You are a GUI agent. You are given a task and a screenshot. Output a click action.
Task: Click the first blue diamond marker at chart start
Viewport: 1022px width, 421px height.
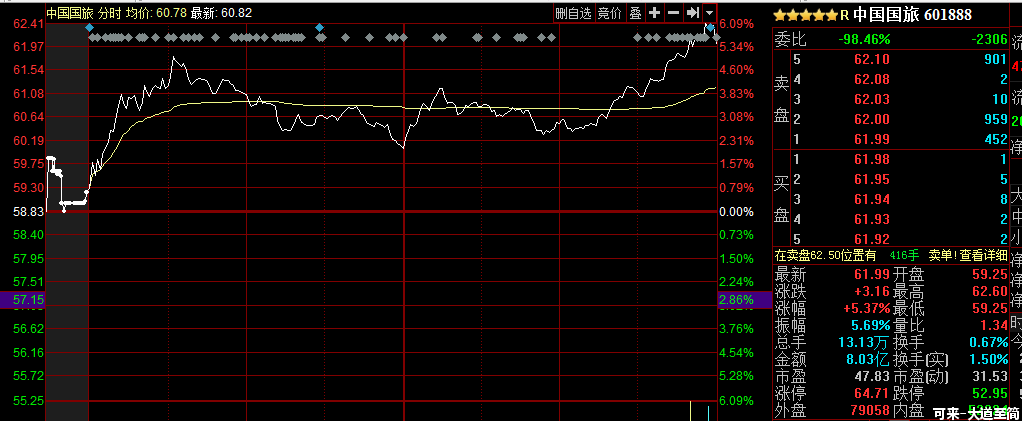click(x=89, y=27)
